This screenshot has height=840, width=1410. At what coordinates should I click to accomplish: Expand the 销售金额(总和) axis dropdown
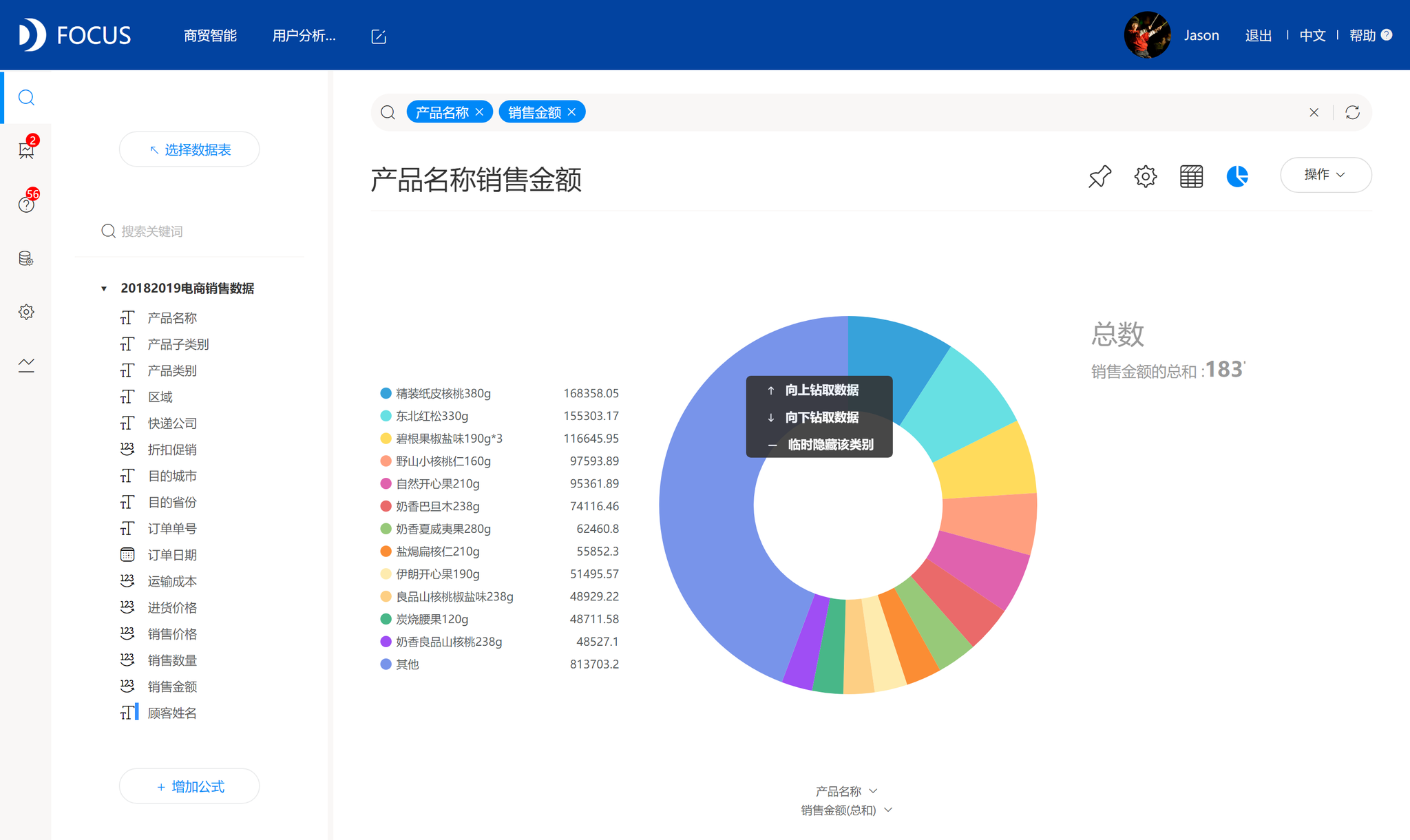coord(888,810)
